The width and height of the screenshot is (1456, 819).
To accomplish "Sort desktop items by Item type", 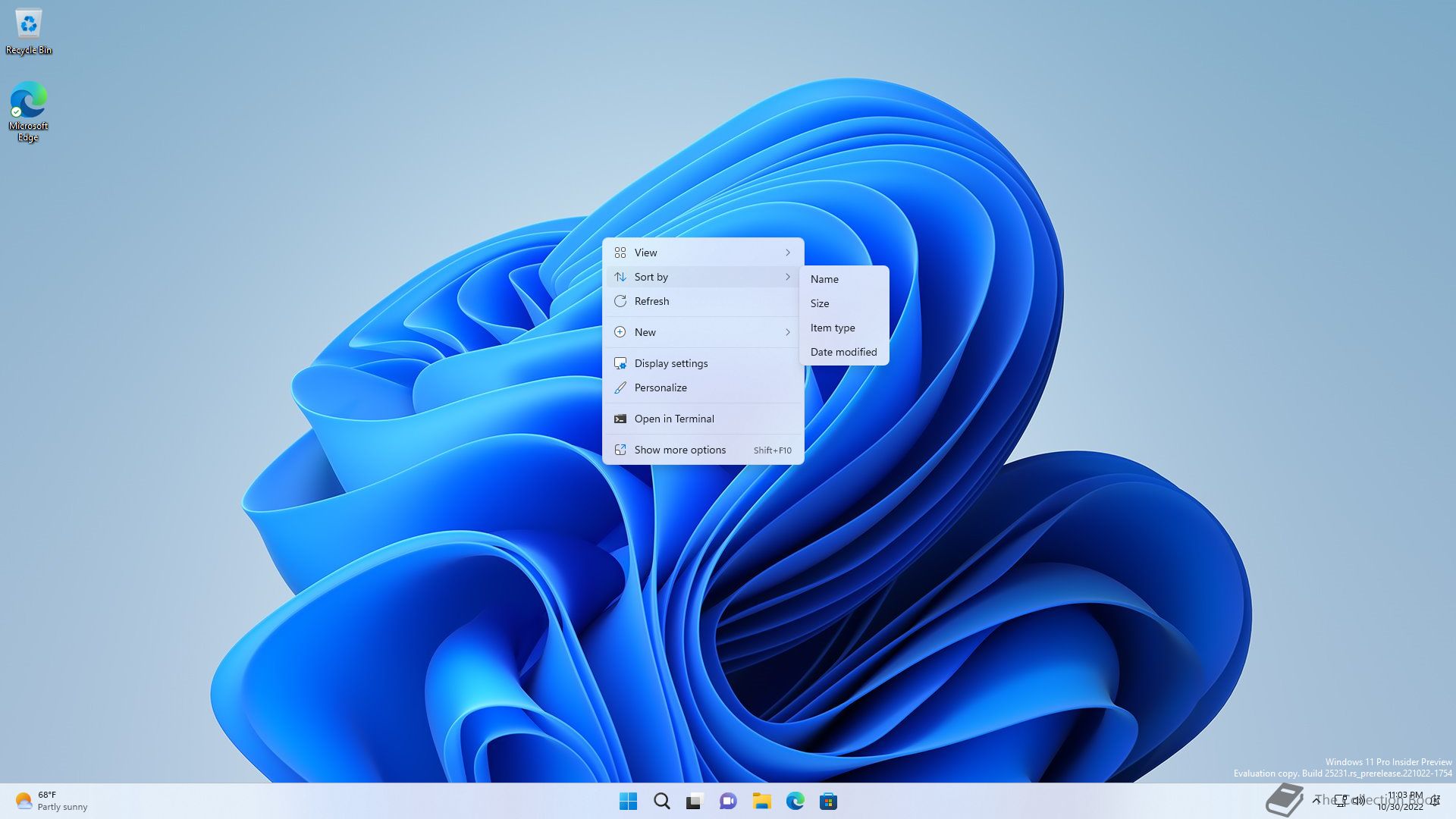I will (844, 328).
